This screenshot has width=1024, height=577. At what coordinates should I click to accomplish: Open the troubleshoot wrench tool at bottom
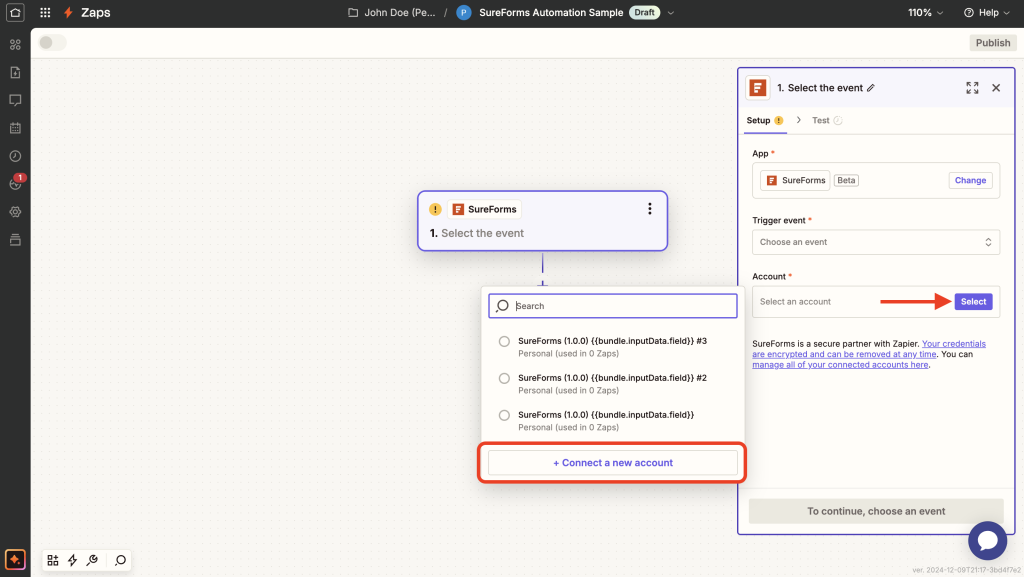click(92, 560)
